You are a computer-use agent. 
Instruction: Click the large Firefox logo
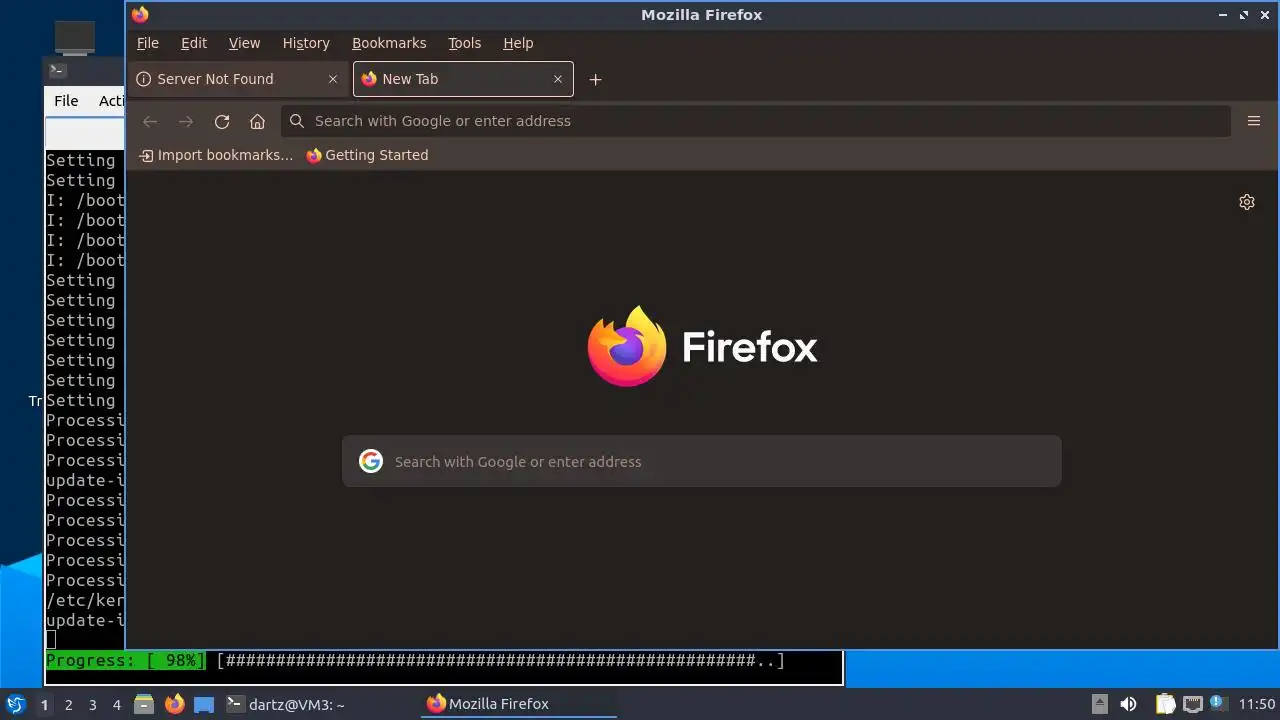click(x=702, y=347)
